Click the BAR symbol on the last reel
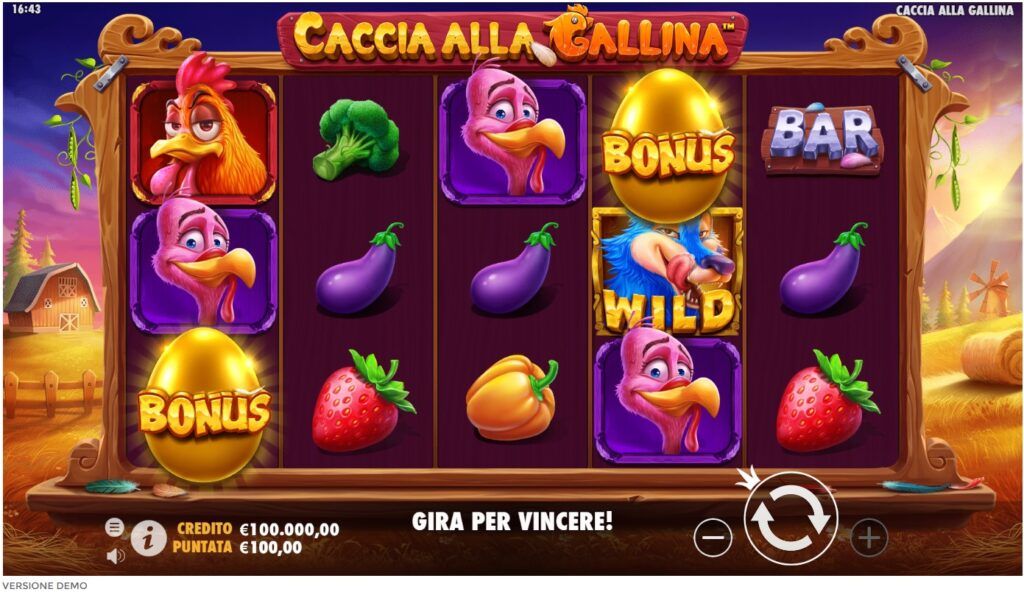The image size is (1024, 595). pos(821,138)
